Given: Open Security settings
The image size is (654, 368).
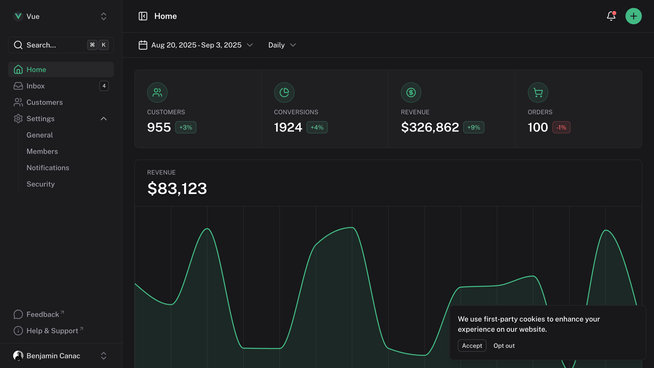Looking at the screenshot, I should [40, 184].
